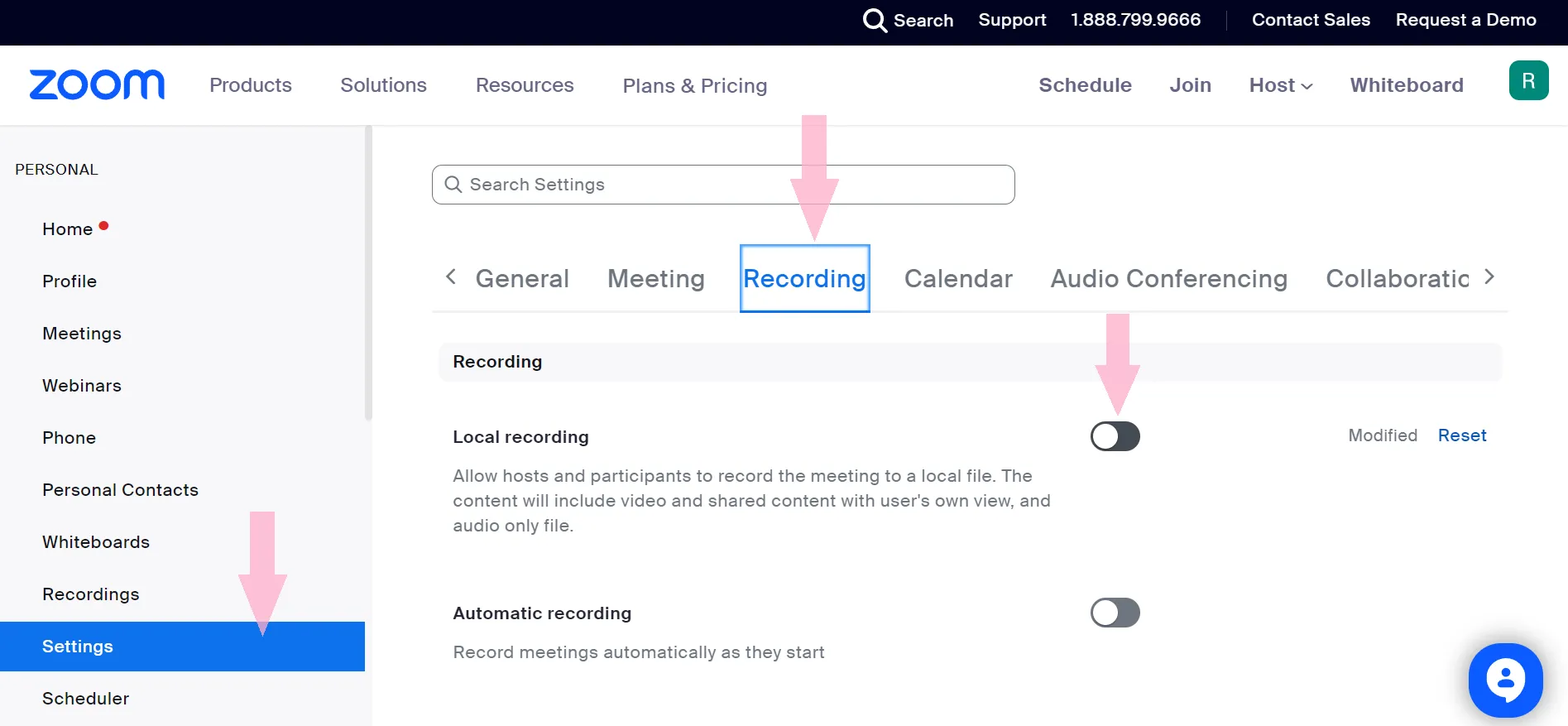Screen dimensions: 1568x726
Task: Click the Local recording label
Action: [520, 437]
